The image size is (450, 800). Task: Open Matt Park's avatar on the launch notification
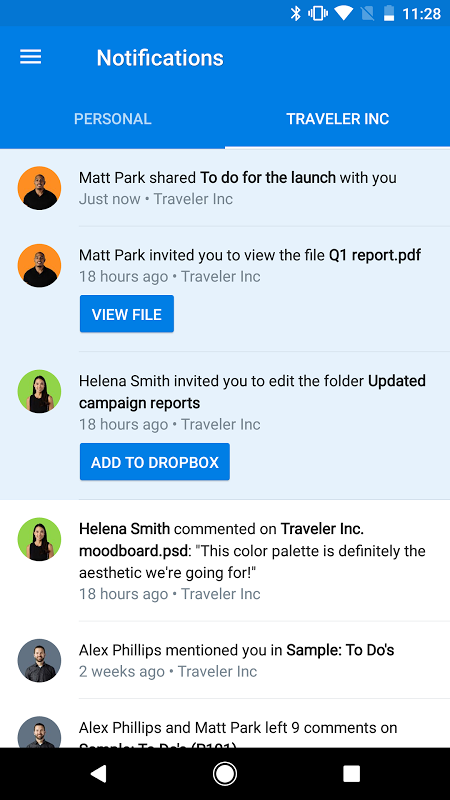point(39,188)
